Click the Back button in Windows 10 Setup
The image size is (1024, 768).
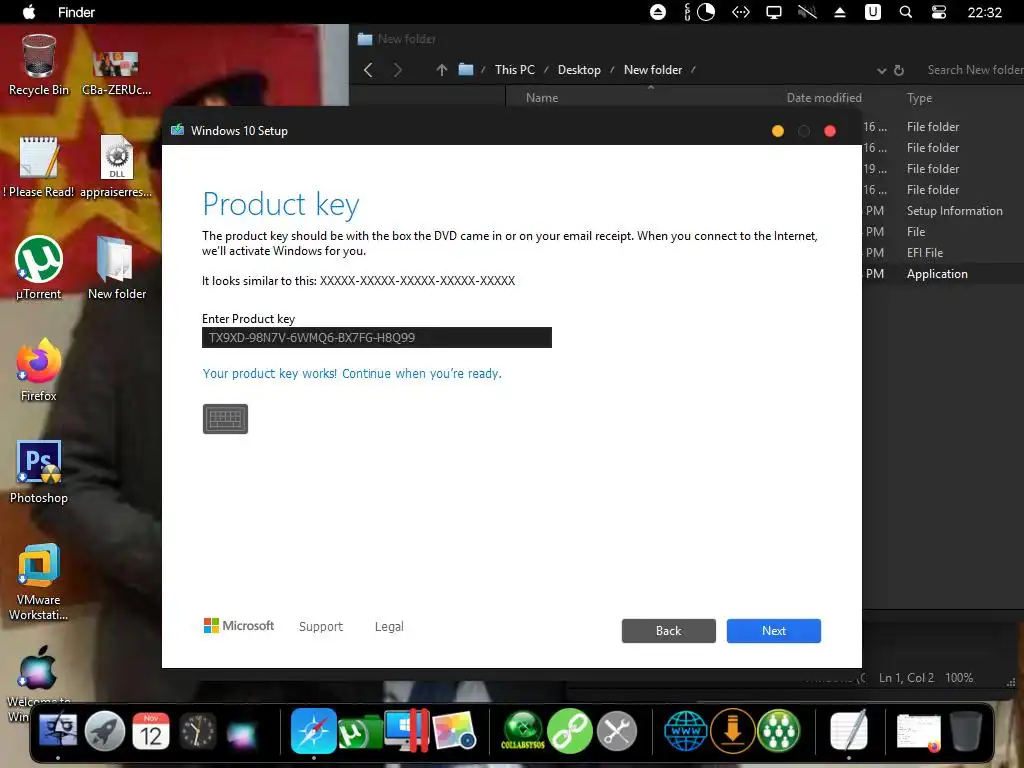(668, 631)
